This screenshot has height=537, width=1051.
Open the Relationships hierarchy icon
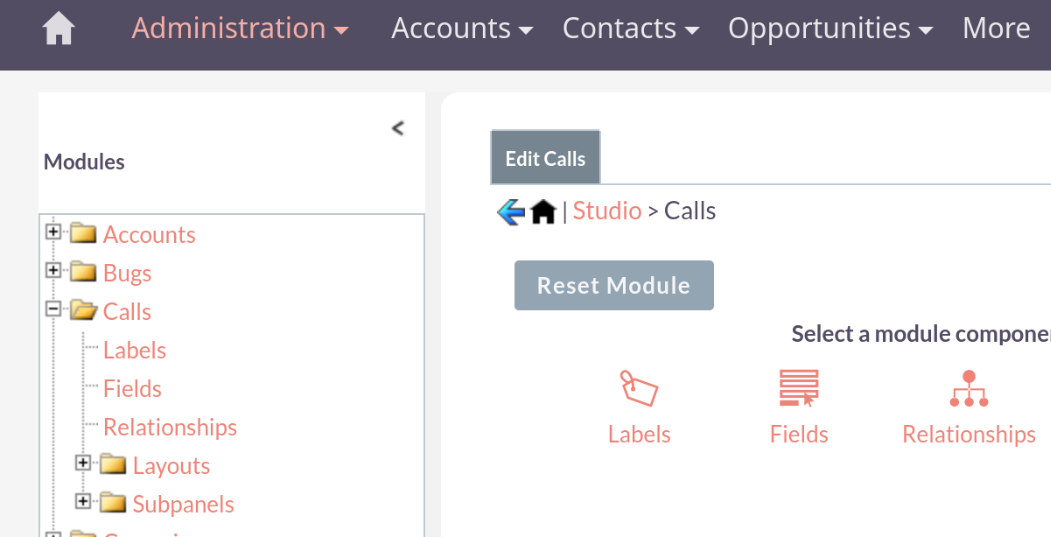pyautogui.click(x=969, y=387)
